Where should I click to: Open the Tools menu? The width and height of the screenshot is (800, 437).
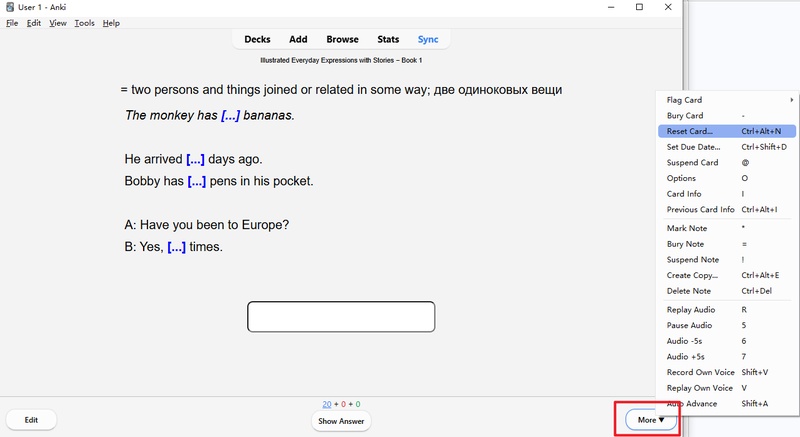point(84,23)
